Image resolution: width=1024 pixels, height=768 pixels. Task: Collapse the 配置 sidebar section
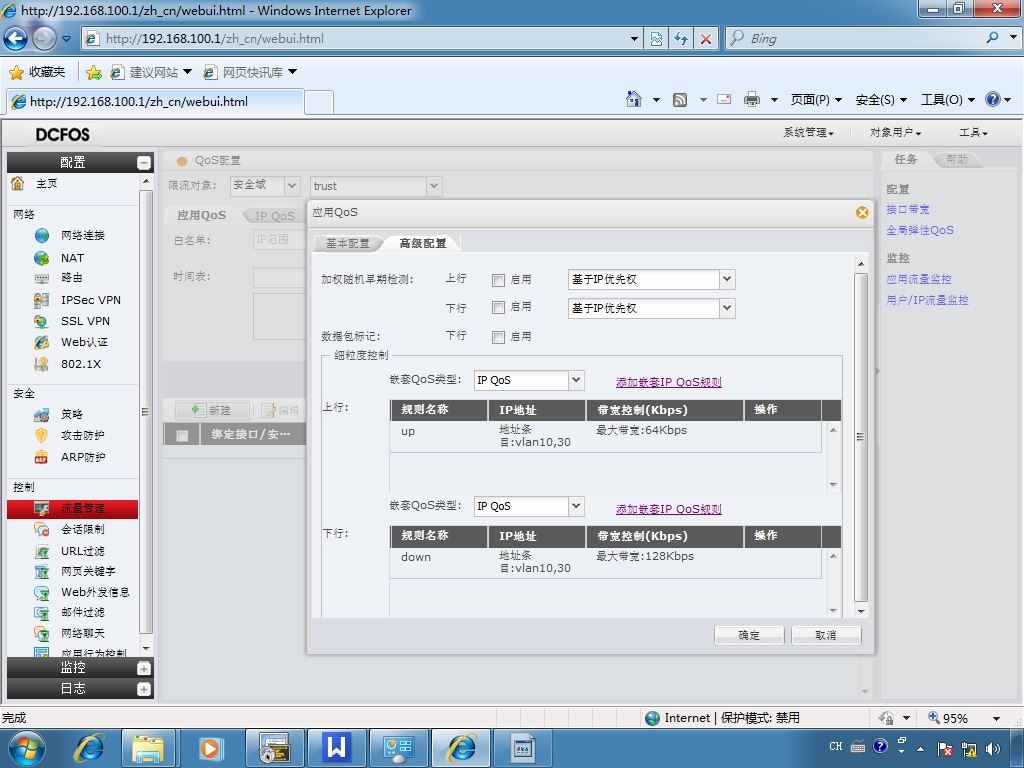pyautogui.click(x=144, y=163)
